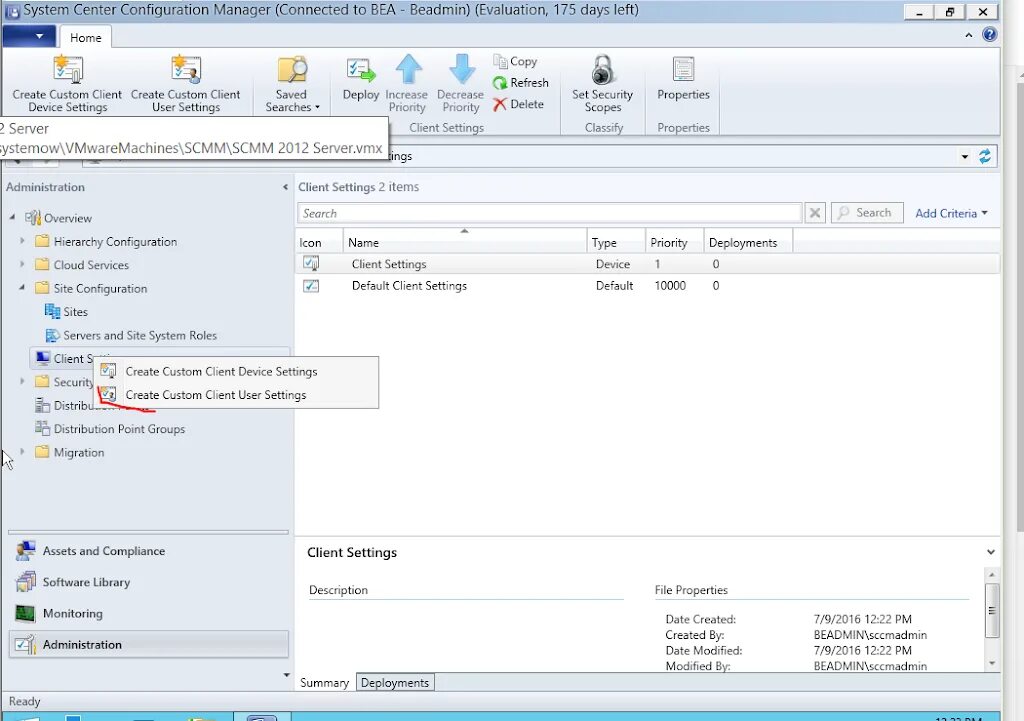Open the address bar dropdown arrow
Viewport: 1024px width, 721px height.
pos(965,157)
